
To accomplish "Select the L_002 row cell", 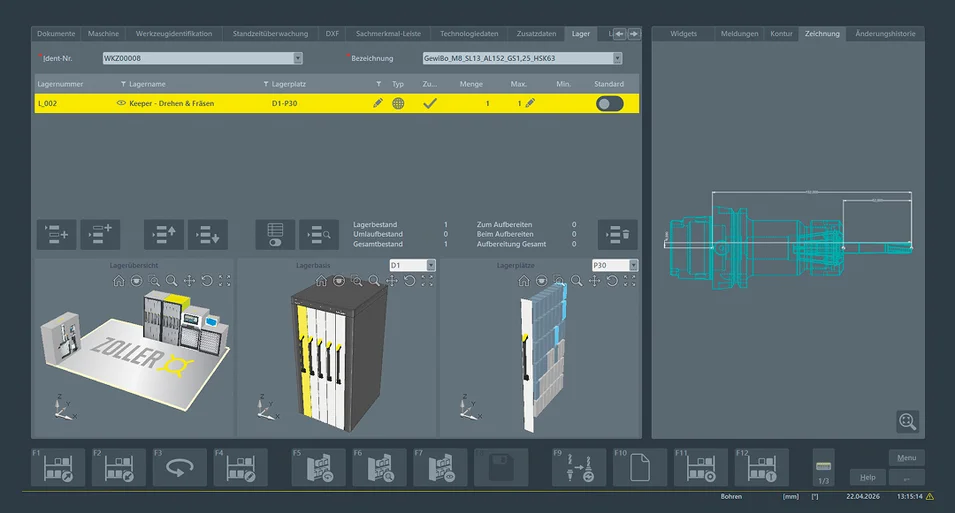I will [x=48, y=104].
